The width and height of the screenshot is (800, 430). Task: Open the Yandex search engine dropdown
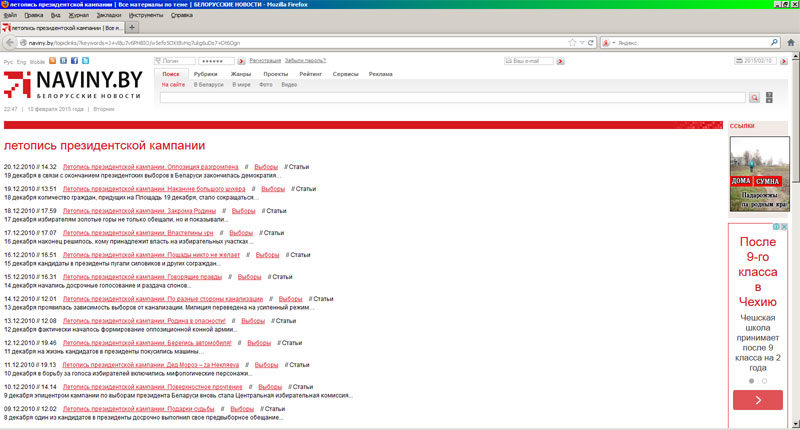(x=609, y=43)
